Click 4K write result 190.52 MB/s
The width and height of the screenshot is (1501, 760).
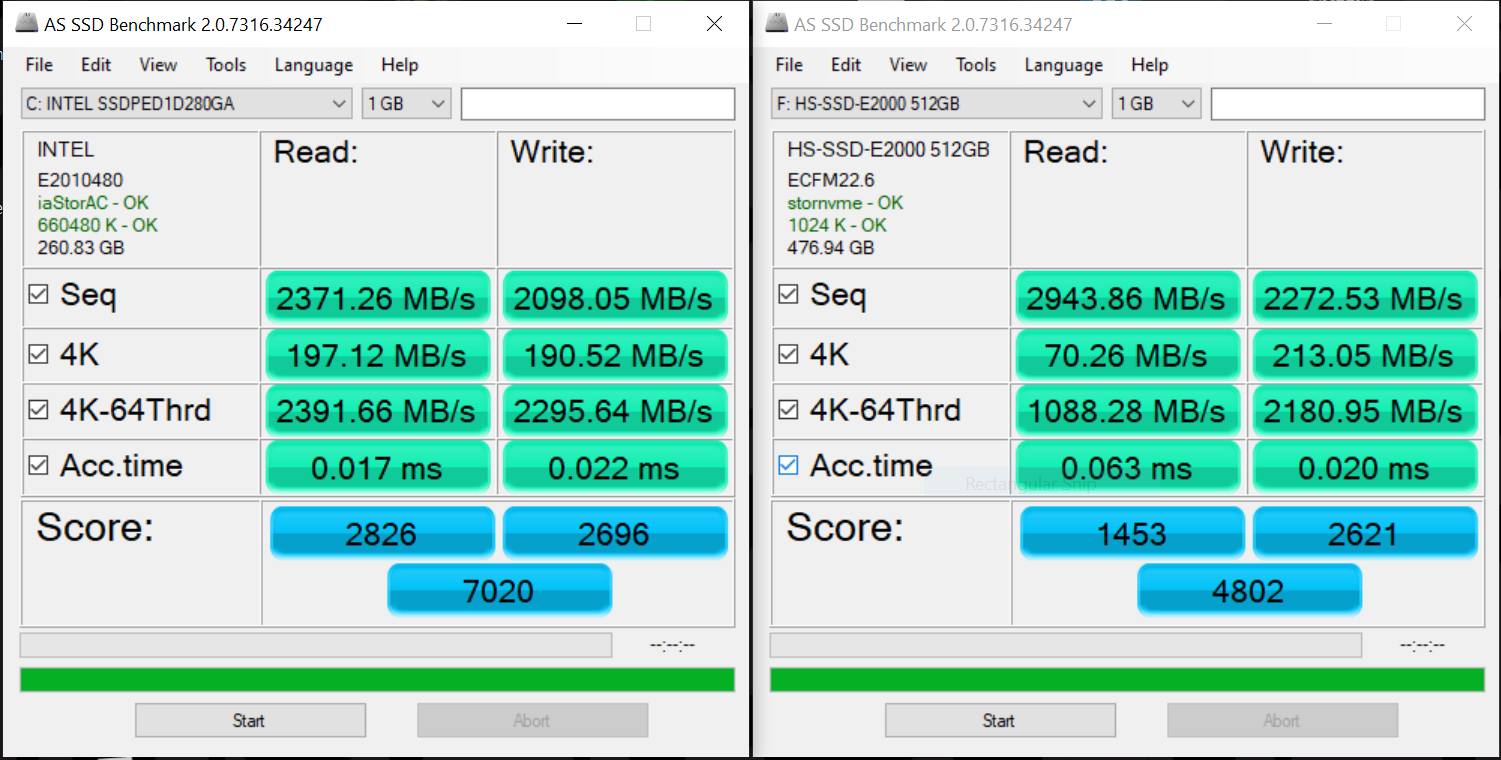(615, 355)
